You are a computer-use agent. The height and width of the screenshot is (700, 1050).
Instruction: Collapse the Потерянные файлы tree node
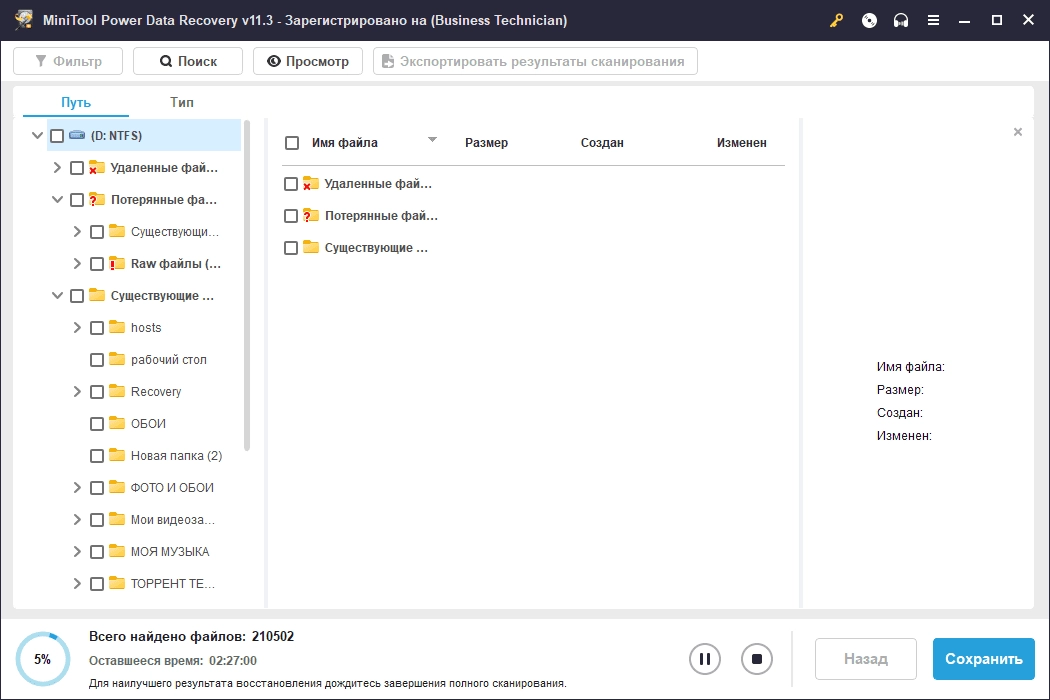click(57, 200)
